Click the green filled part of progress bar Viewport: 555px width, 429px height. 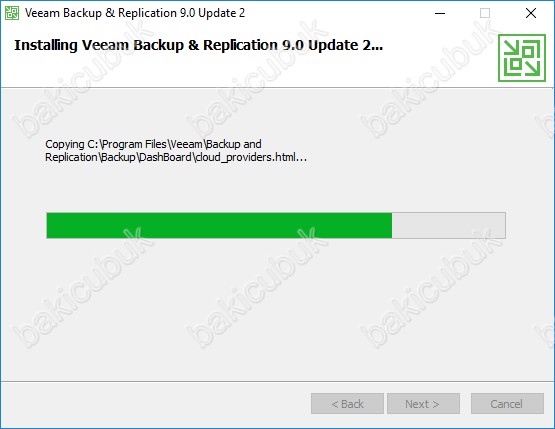pos(219,225)
